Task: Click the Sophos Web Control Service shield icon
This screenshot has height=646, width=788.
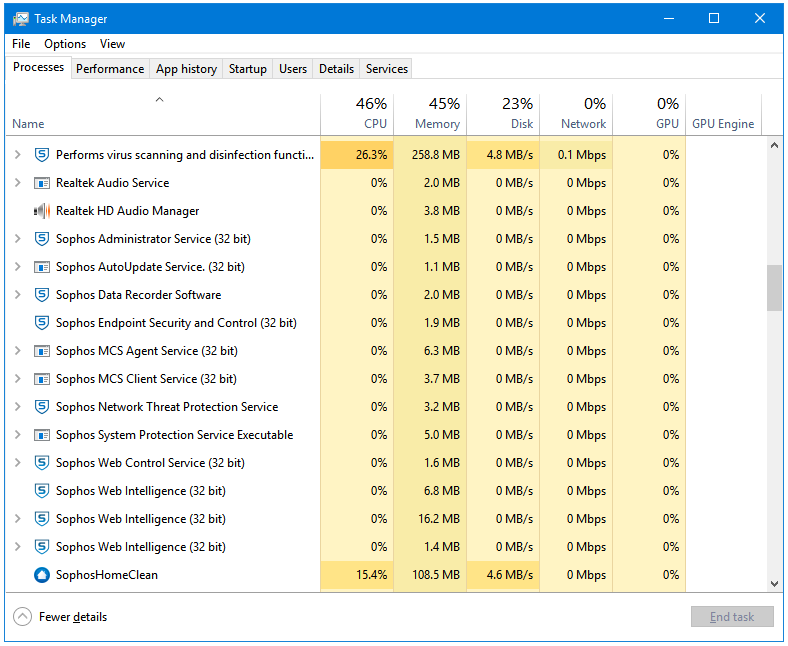Action: pyautogui.click(x=42, y=463)
